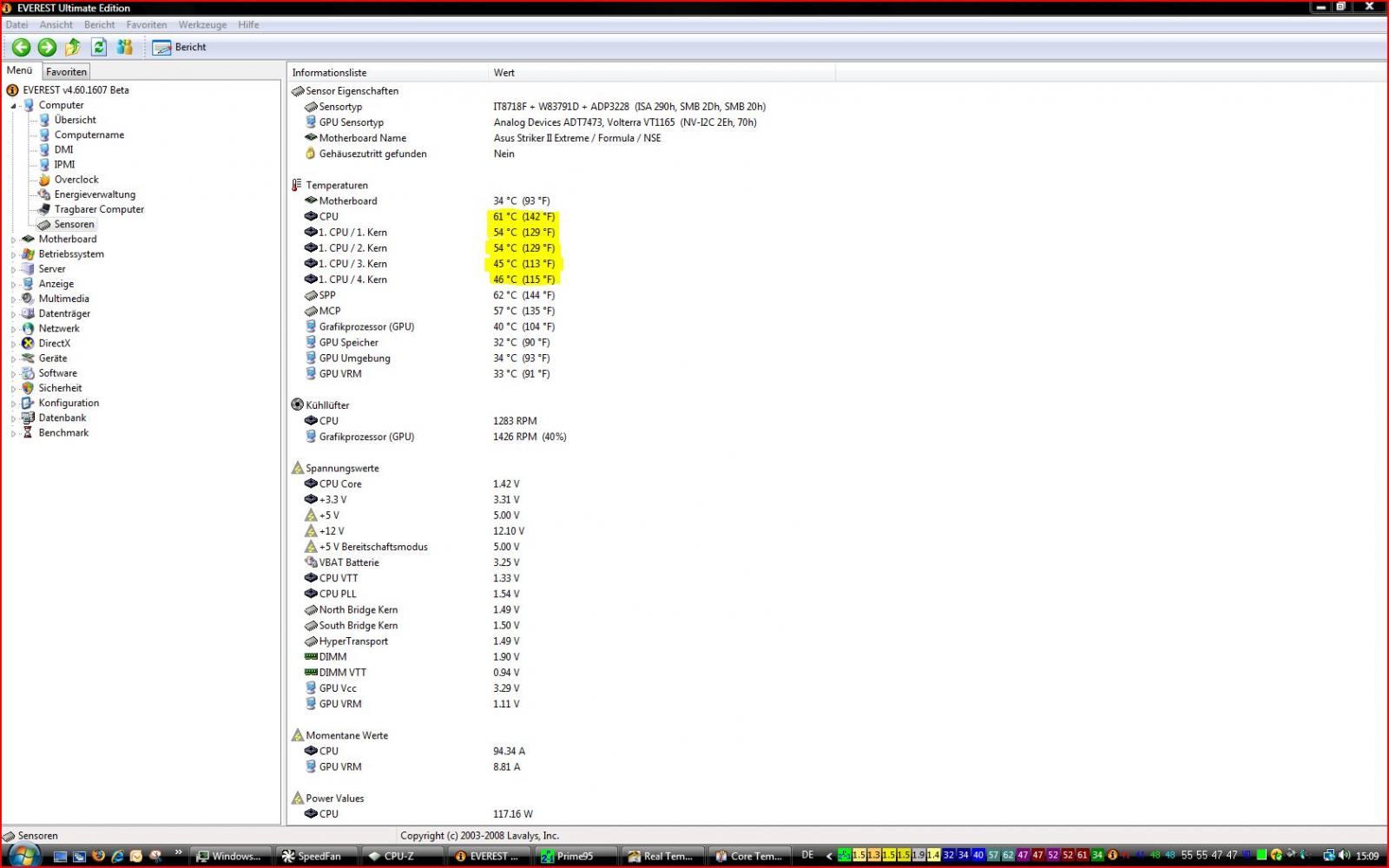This screenshot has height=868, width=1389.
Task: Select Übersicht in the tree
Action: tap(75, 120)
